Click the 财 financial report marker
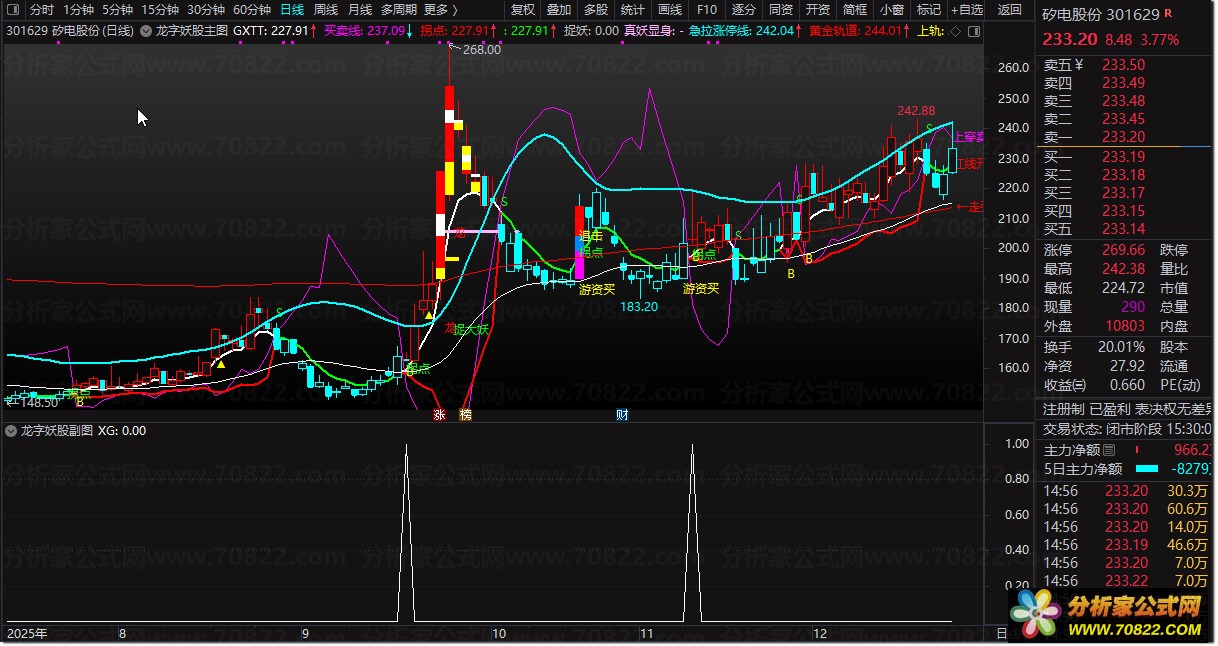The image size is (1218, 646). tap(622, 414)
